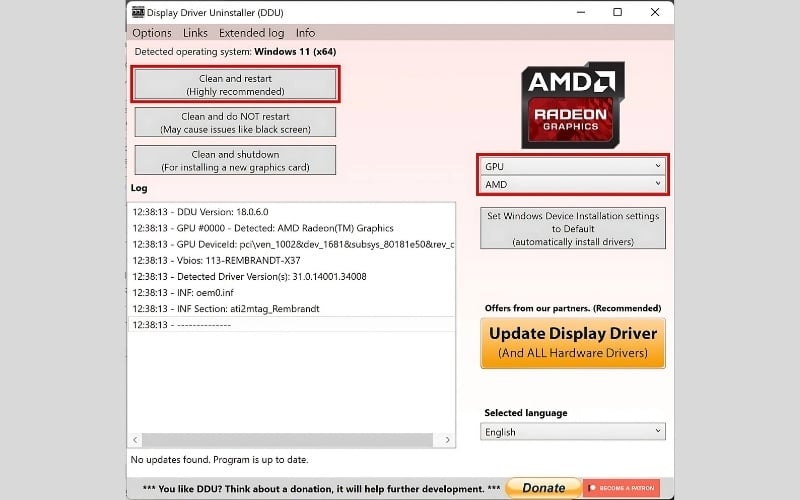The height and width of the screenshot is (500, 800).
Task: Click Clean and shutdown button
Action: [235, 160]
